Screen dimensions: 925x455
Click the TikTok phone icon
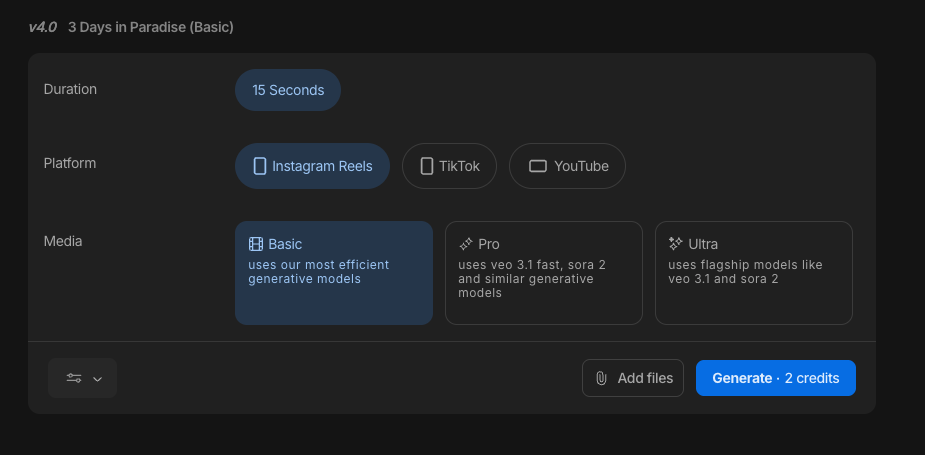coord(427,166)
